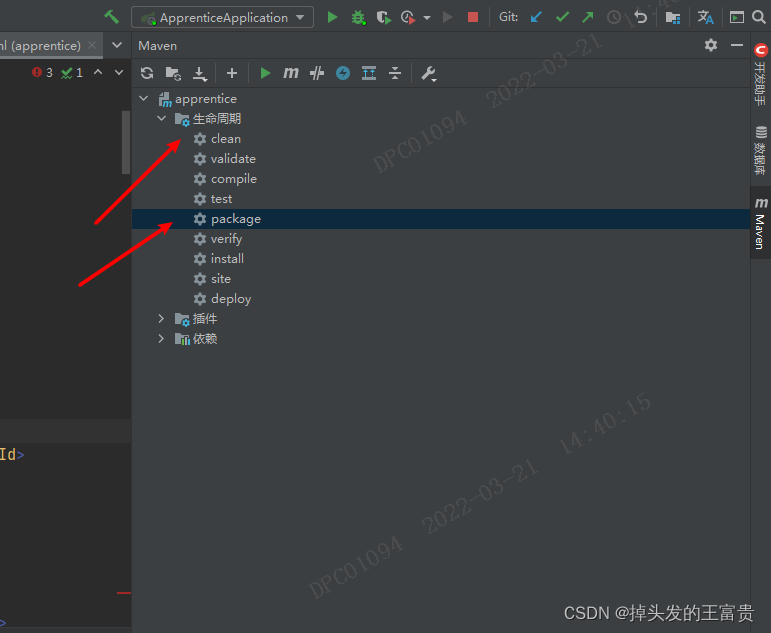The image size is (771, 633).
Task: Open the 开发助手 side tool window
Action: (760, 74)
